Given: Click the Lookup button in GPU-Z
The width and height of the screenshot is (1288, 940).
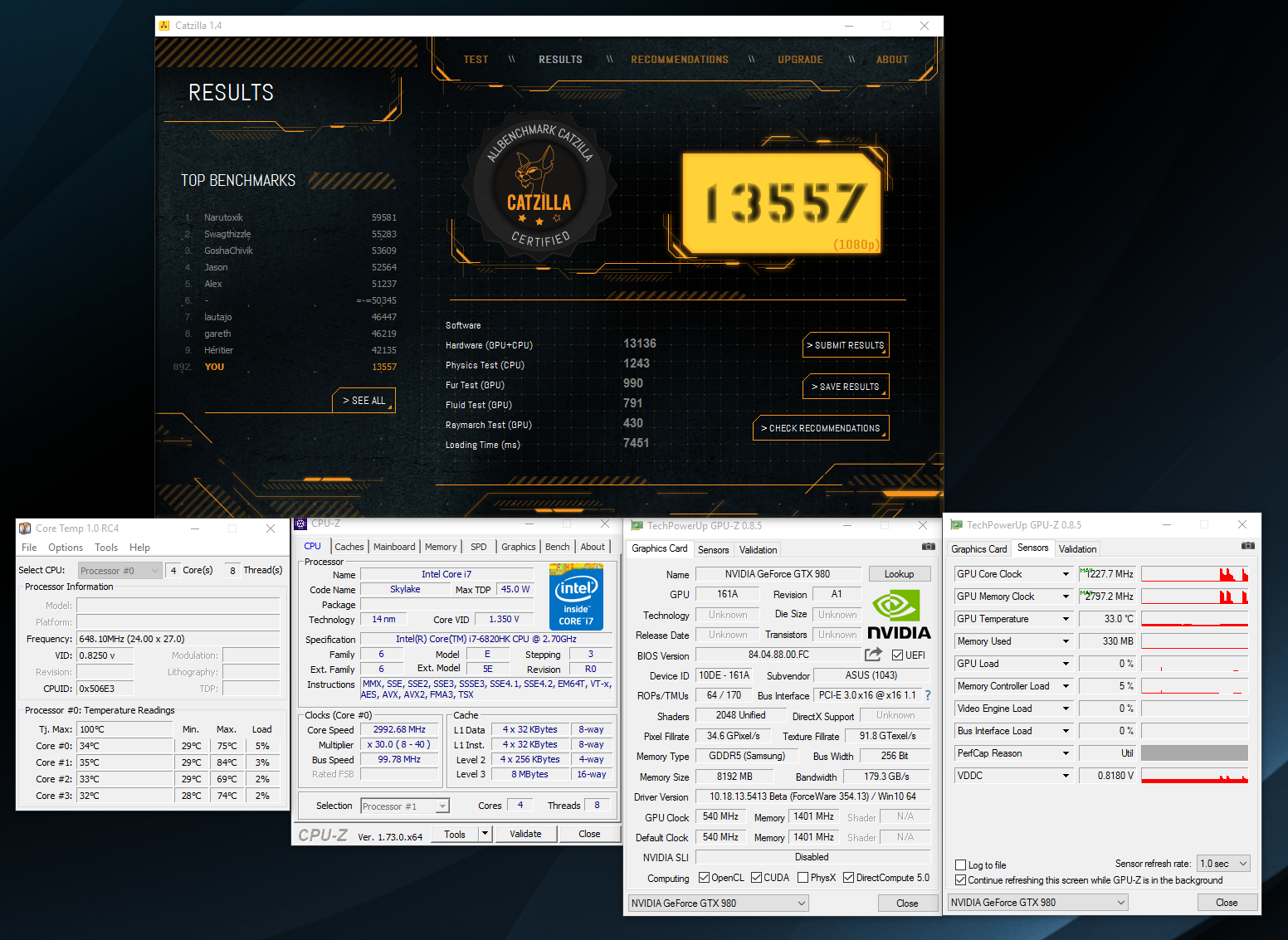Looking at the screenshot, I should [900, 574].
